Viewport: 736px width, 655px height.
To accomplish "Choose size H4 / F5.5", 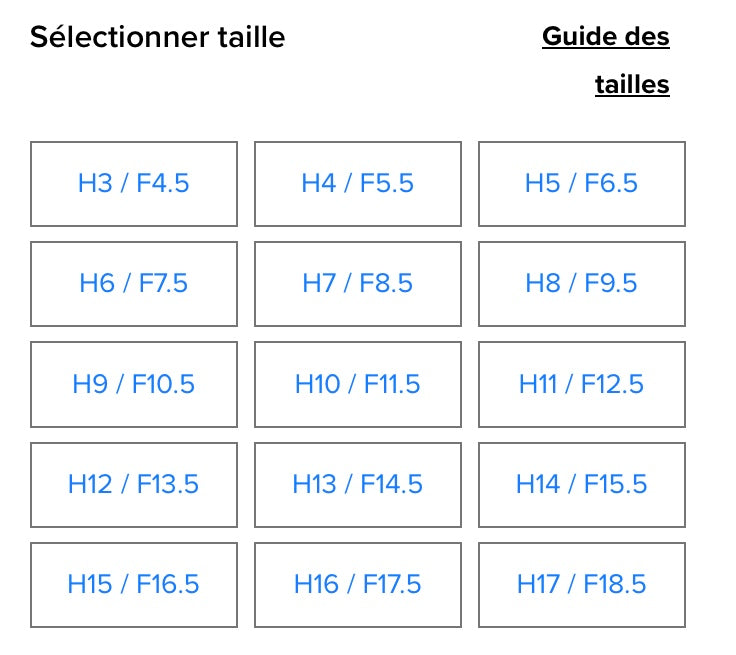I will click(x=358, y=184).
